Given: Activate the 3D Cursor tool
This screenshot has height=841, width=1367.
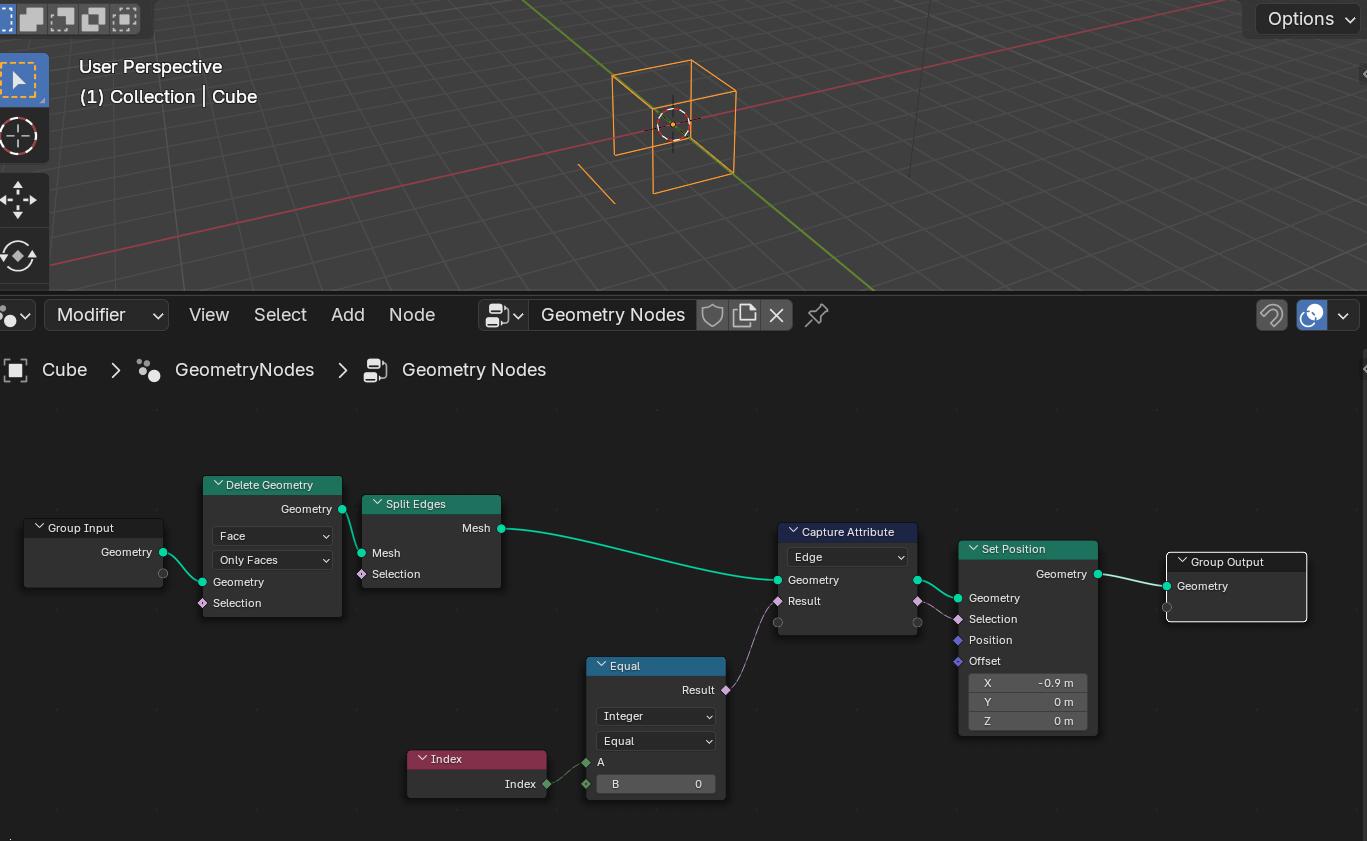Looking at the screenshot, I should click(18, 136).
